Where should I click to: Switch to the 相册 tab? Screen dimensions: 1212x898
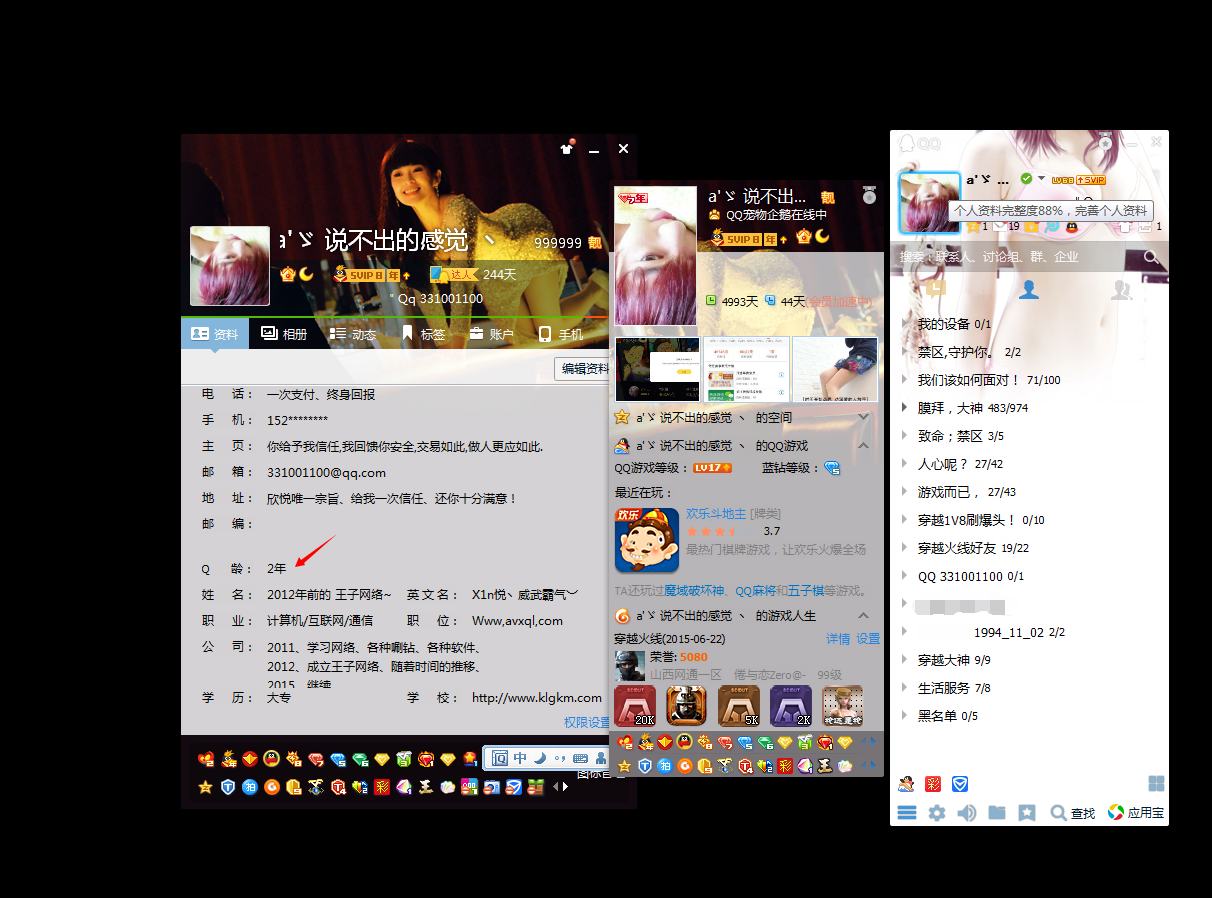283,334
